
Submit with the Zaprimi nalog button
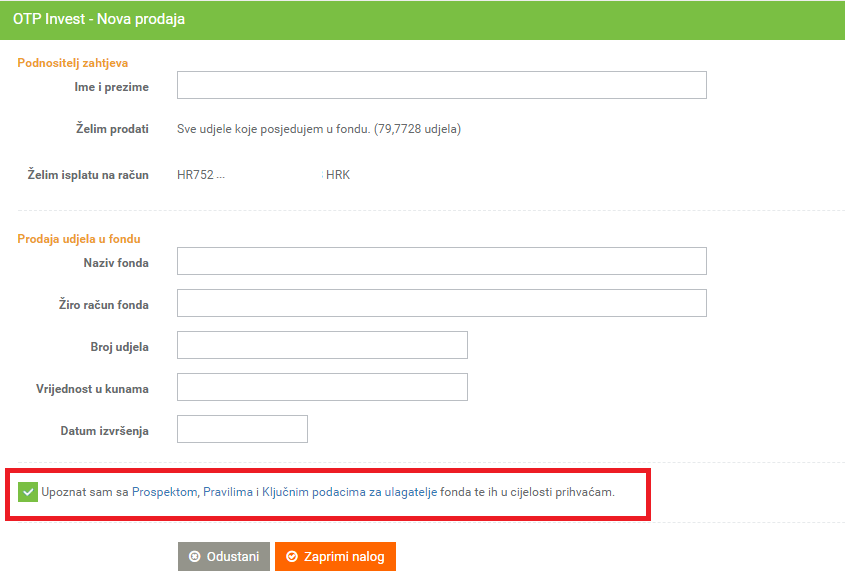pos(335,556)
